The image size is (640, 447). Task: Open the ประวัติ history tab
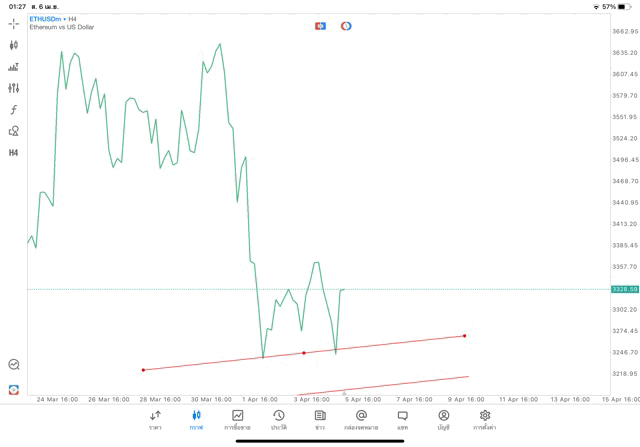[279, 419]
